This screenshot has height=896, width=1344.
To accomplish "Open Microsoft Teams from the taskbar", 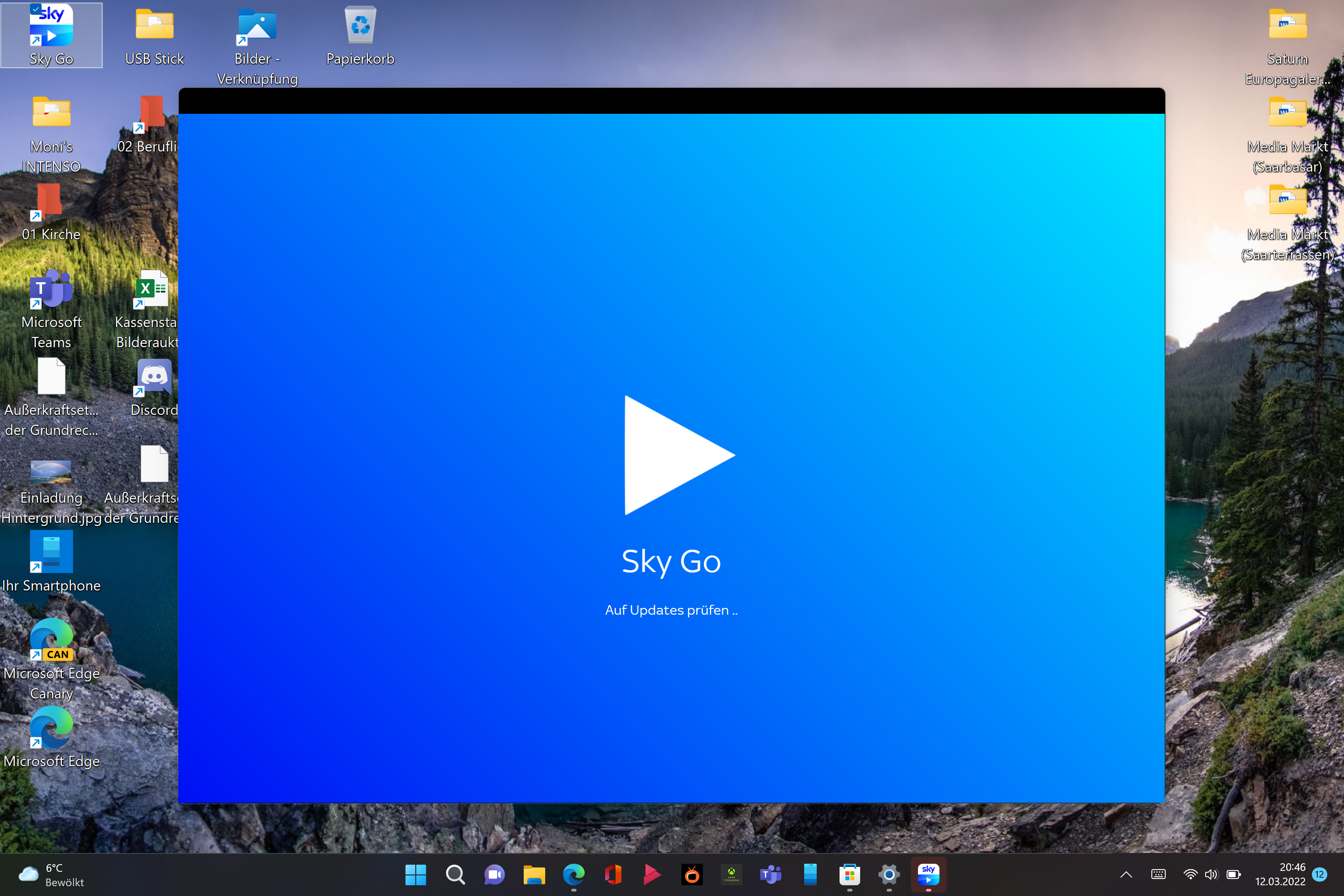I will pos(770,874).
